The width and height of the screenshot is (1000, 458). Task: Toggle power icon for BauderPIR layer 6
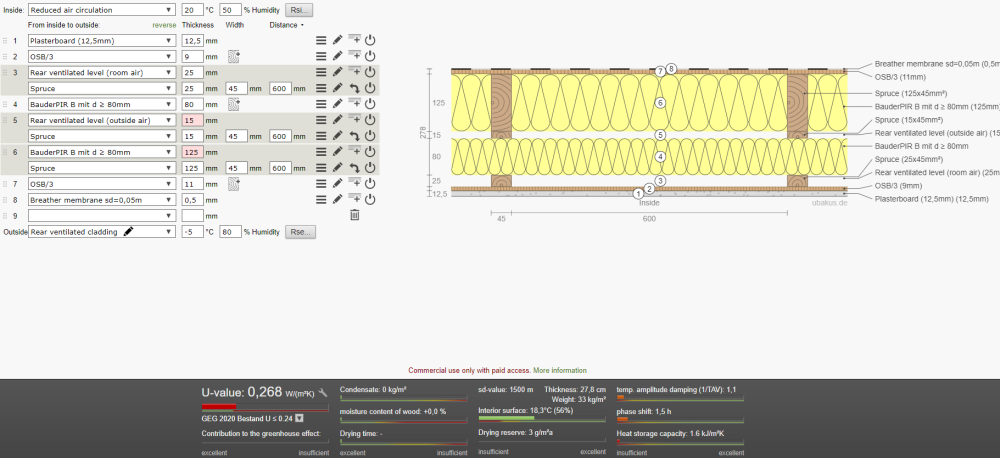(370, 152)
